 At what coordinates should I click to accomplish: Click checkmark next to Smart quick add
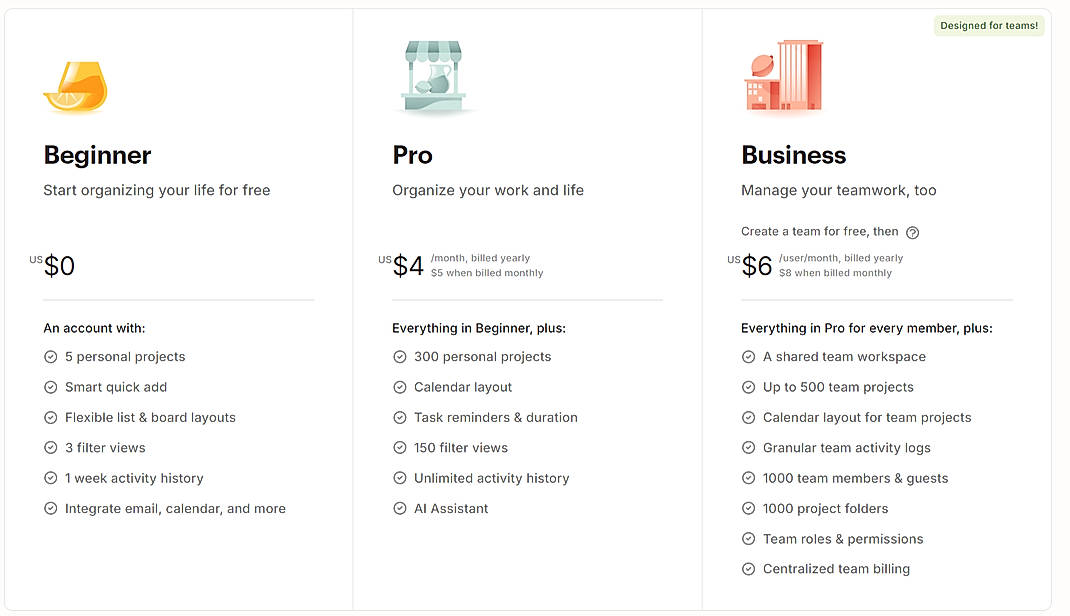51,387
